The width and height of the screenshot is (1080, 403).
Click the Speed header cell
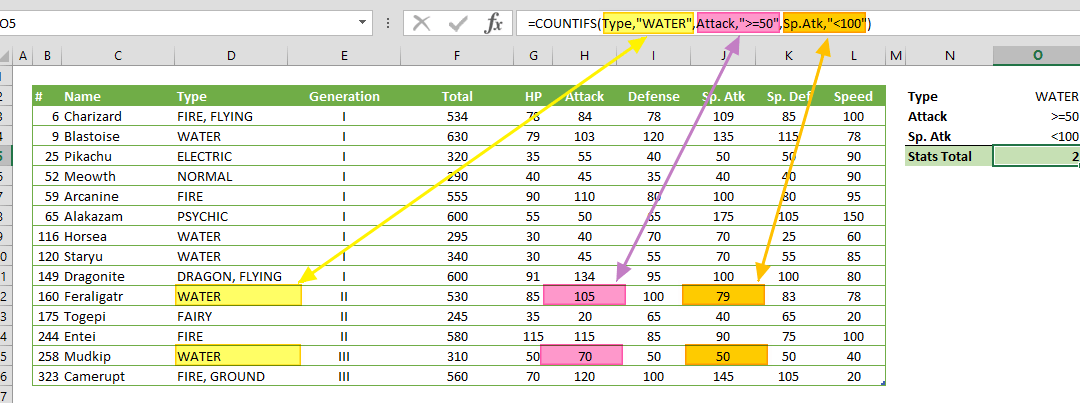853,96
